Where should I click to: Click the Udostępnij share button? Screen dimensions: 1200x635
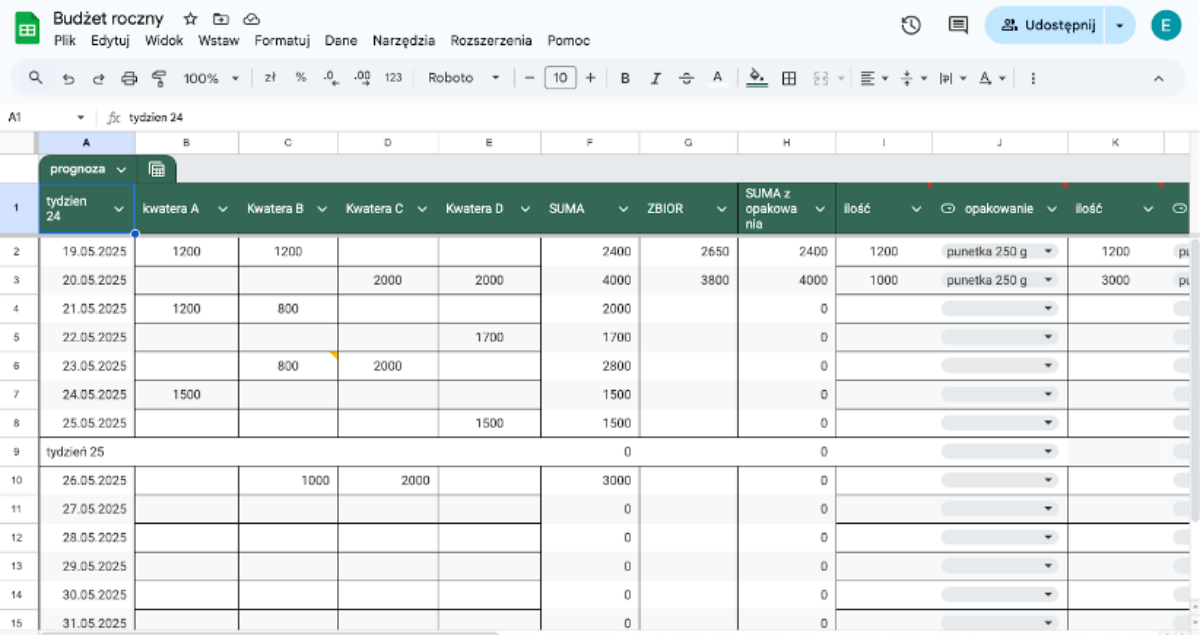pyautogui.click(x=1050, y=25)
